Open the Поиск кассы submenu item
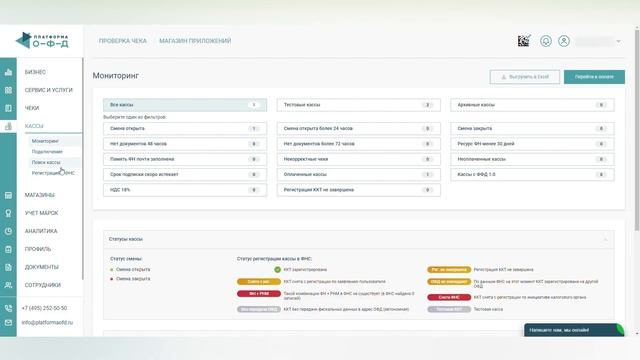The width and height of the screenshot is (640, 360). (46, 162)
